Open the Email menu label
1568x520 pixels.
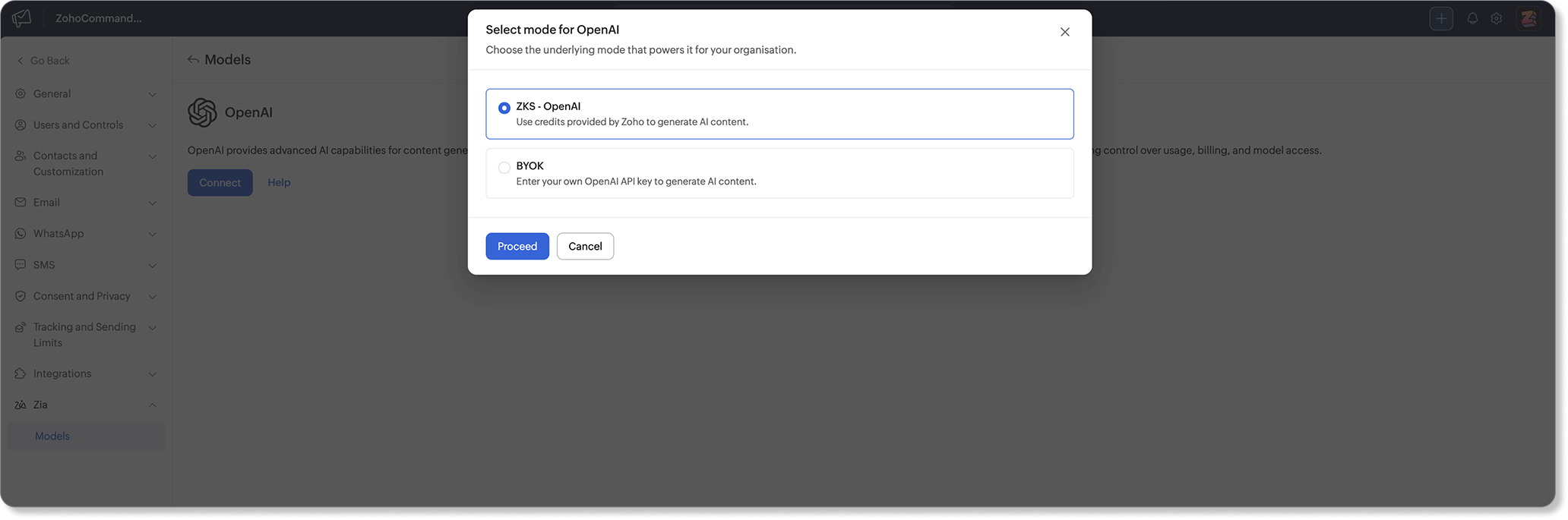click(x=46, y=203)
